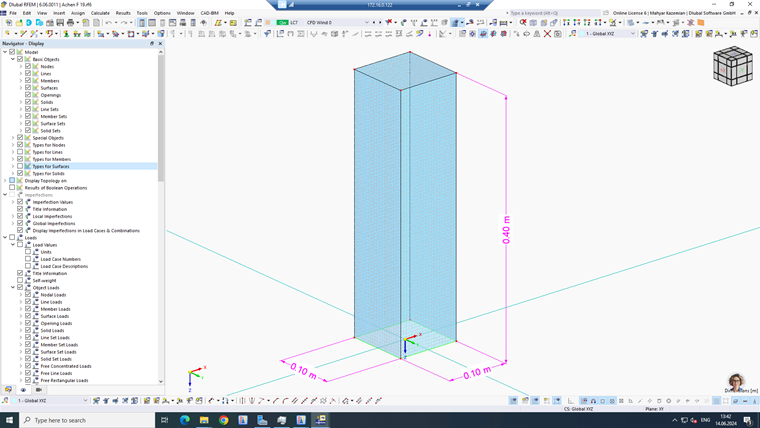Open the Calculate menu
The width and height of the screenshot is (760, 428).
[x=100, y=13]
